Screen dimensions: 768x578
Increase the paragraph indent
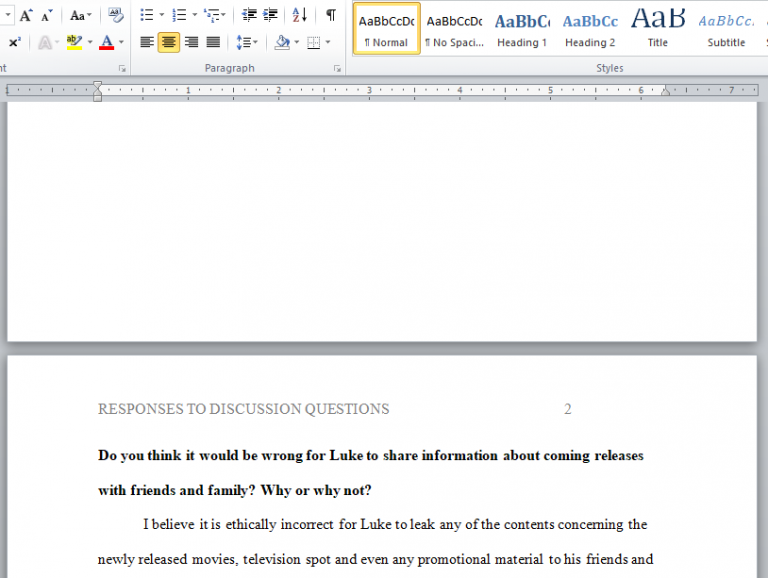tap(270, 15)
